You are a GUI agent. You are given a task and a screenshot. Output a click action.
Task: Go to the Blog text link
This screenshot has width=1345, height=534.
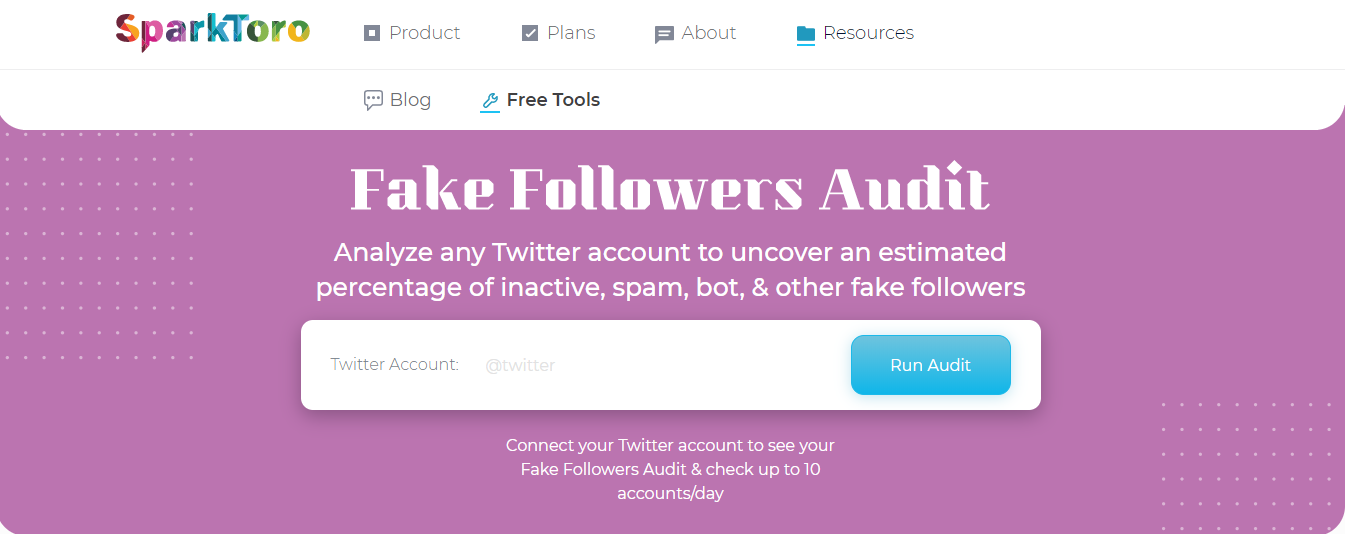(410, 100)
